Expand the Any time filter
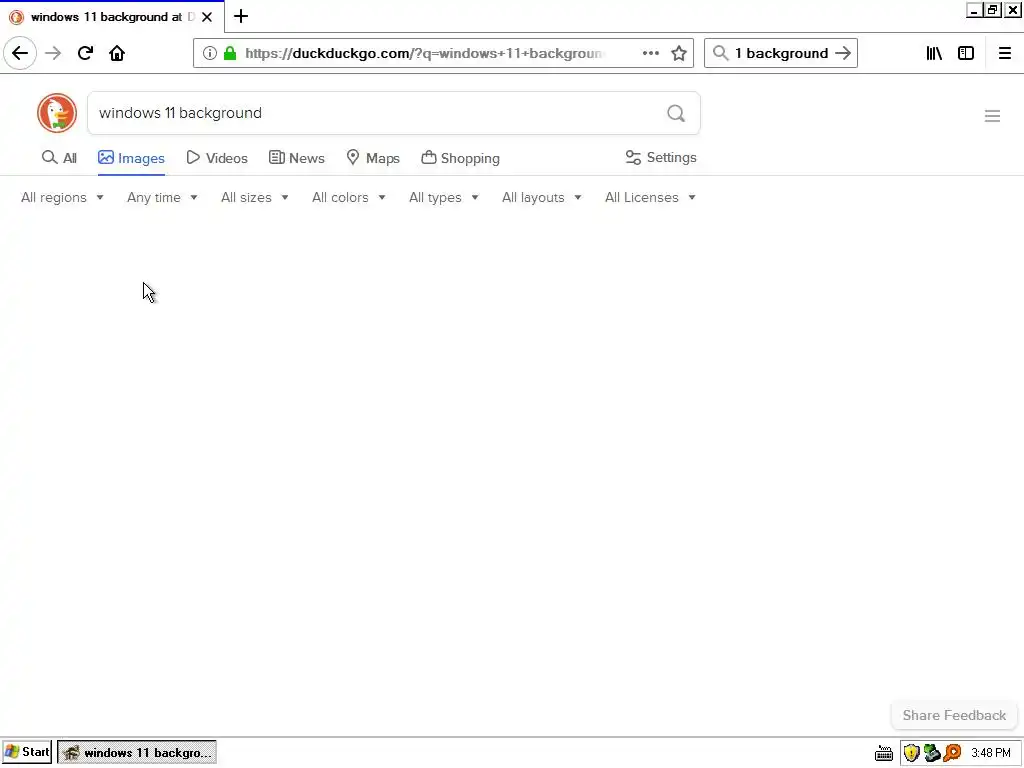Image resolution: width=1024 pixels, height=768 pixels. tap(162, 197)
